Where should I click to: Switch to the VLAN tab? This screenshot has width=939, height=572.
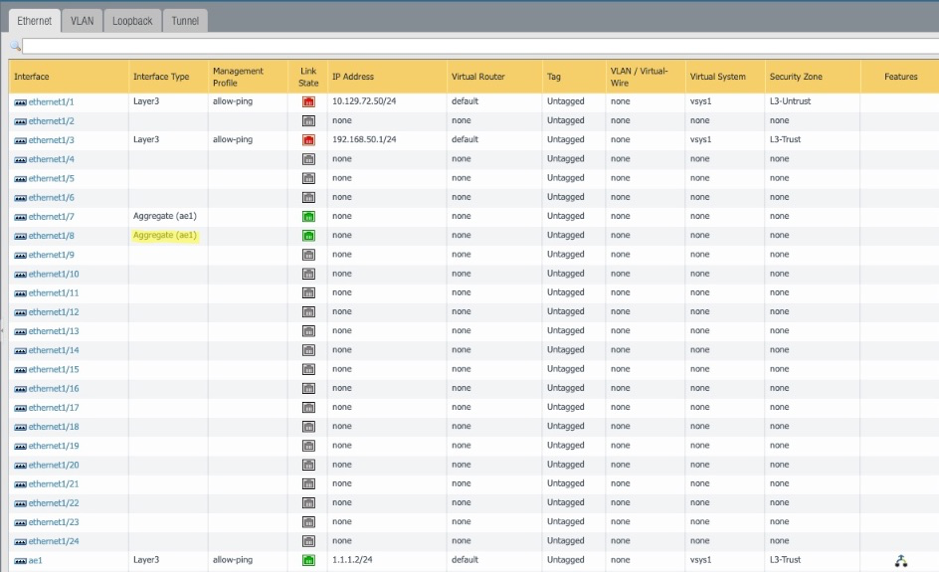click(82, 21)
